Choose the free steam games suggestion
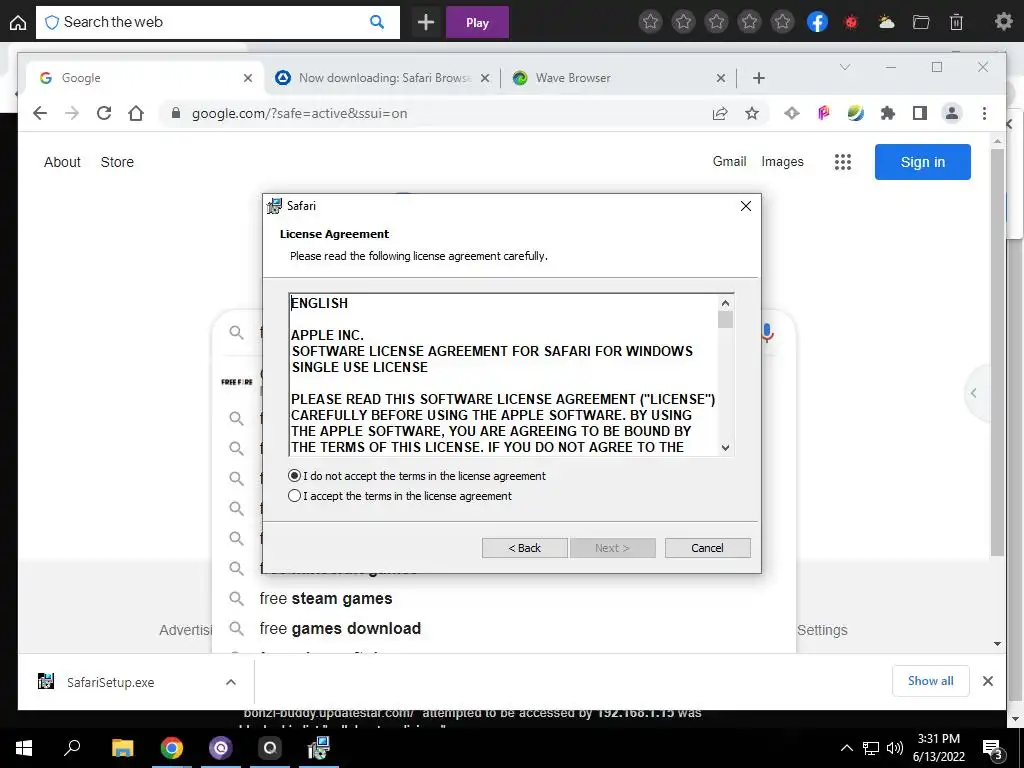1024x768 pixels. [326, 599]
